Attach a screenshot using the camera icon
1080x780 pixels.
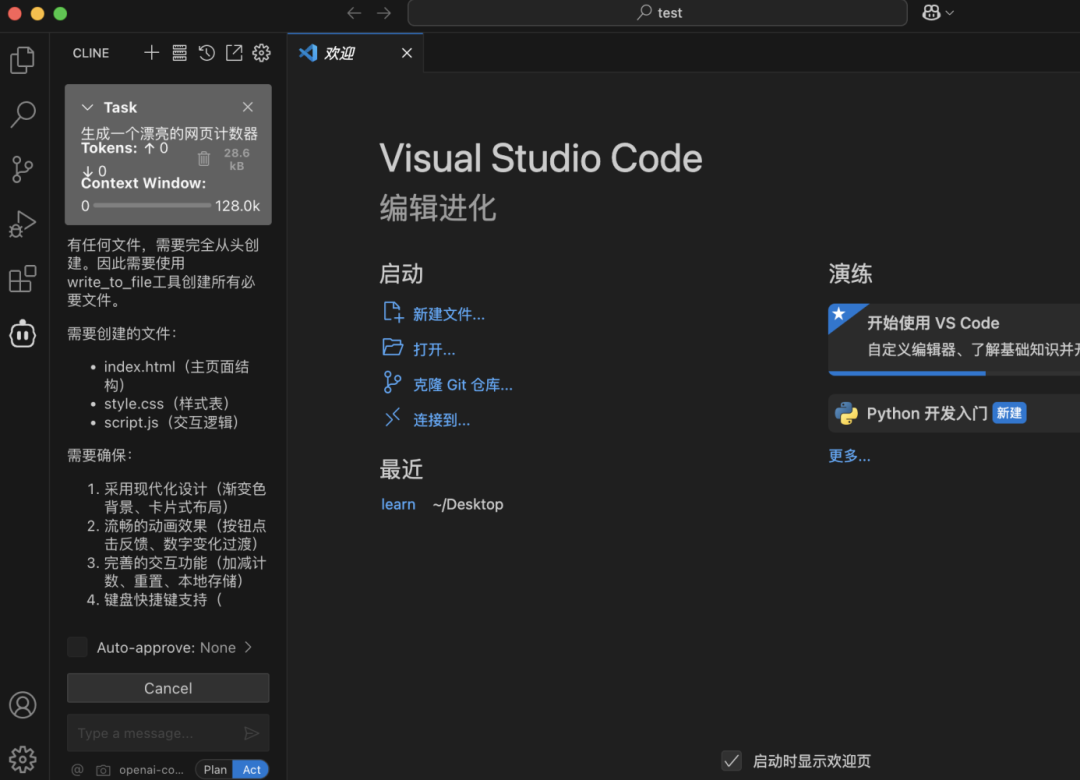point(103,769)
